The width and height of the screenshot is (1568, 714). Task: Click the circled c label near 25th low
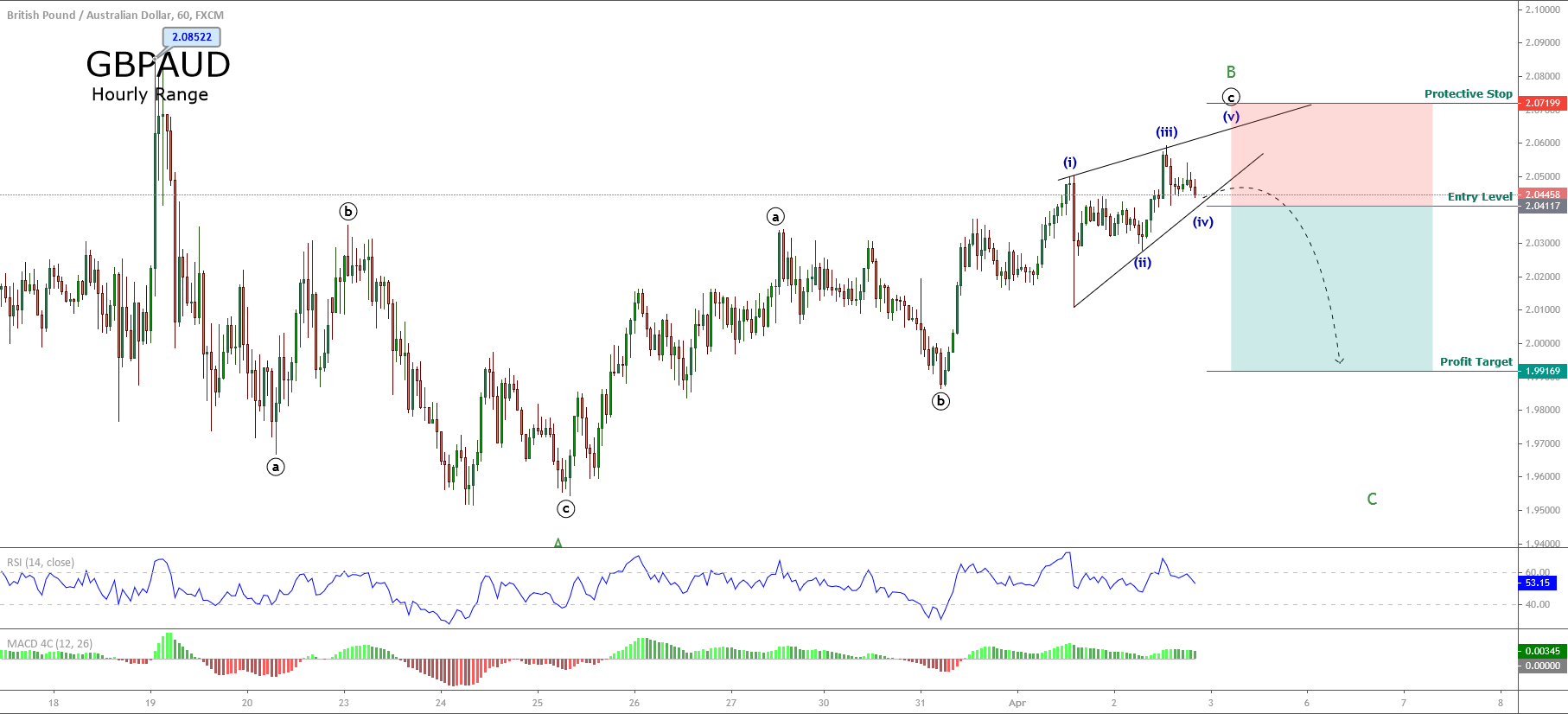[565, 508]
